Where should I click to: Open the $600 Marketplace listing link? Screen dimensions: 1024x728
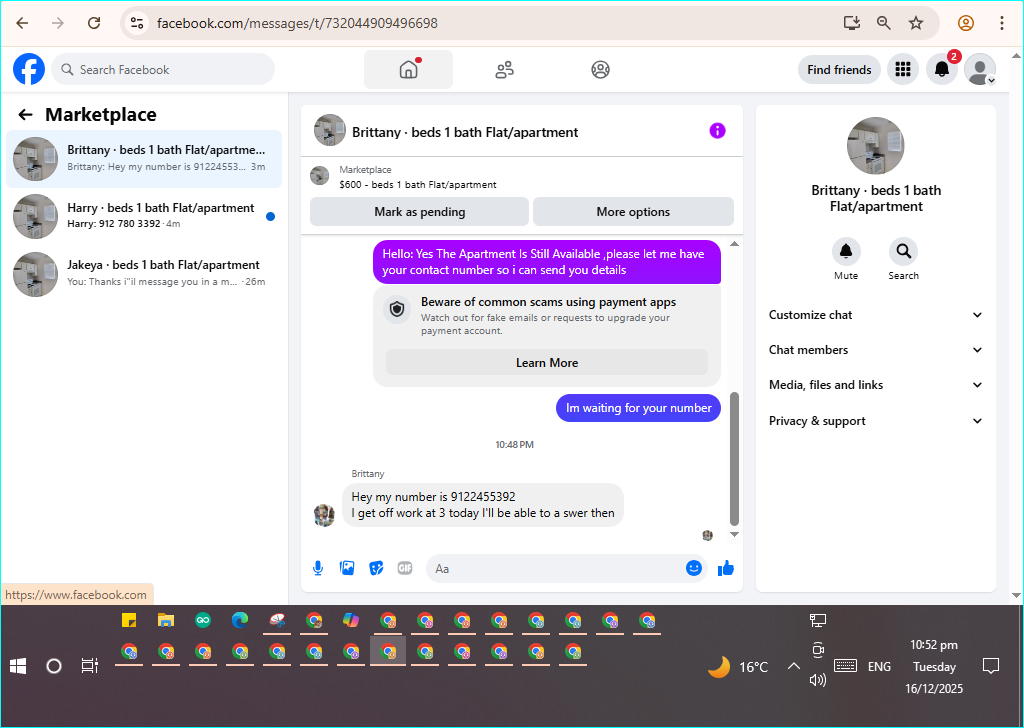coord(418,184)
